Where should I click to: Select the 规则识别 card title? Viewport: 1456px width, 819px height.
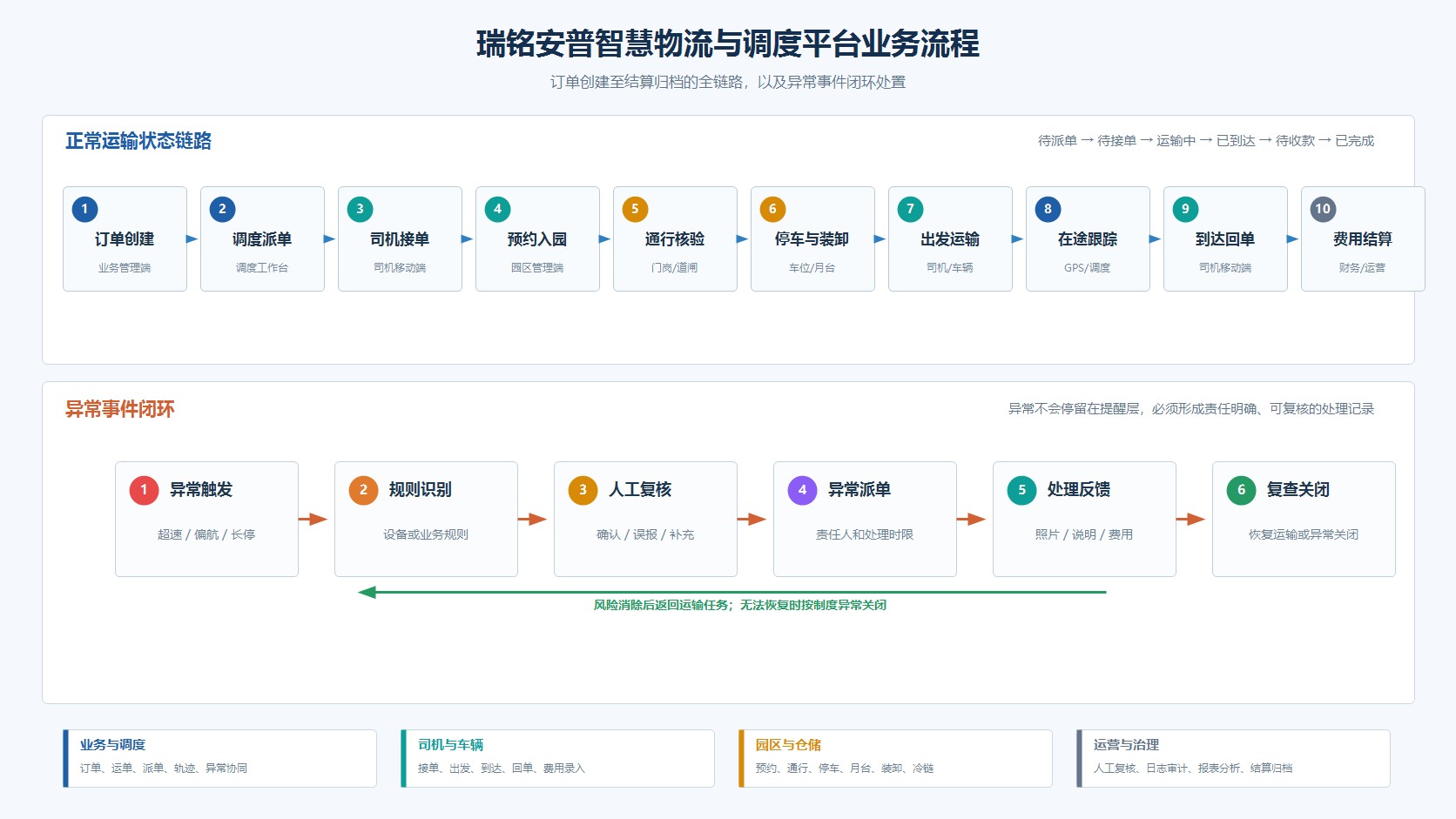click(x=421, y=490)
